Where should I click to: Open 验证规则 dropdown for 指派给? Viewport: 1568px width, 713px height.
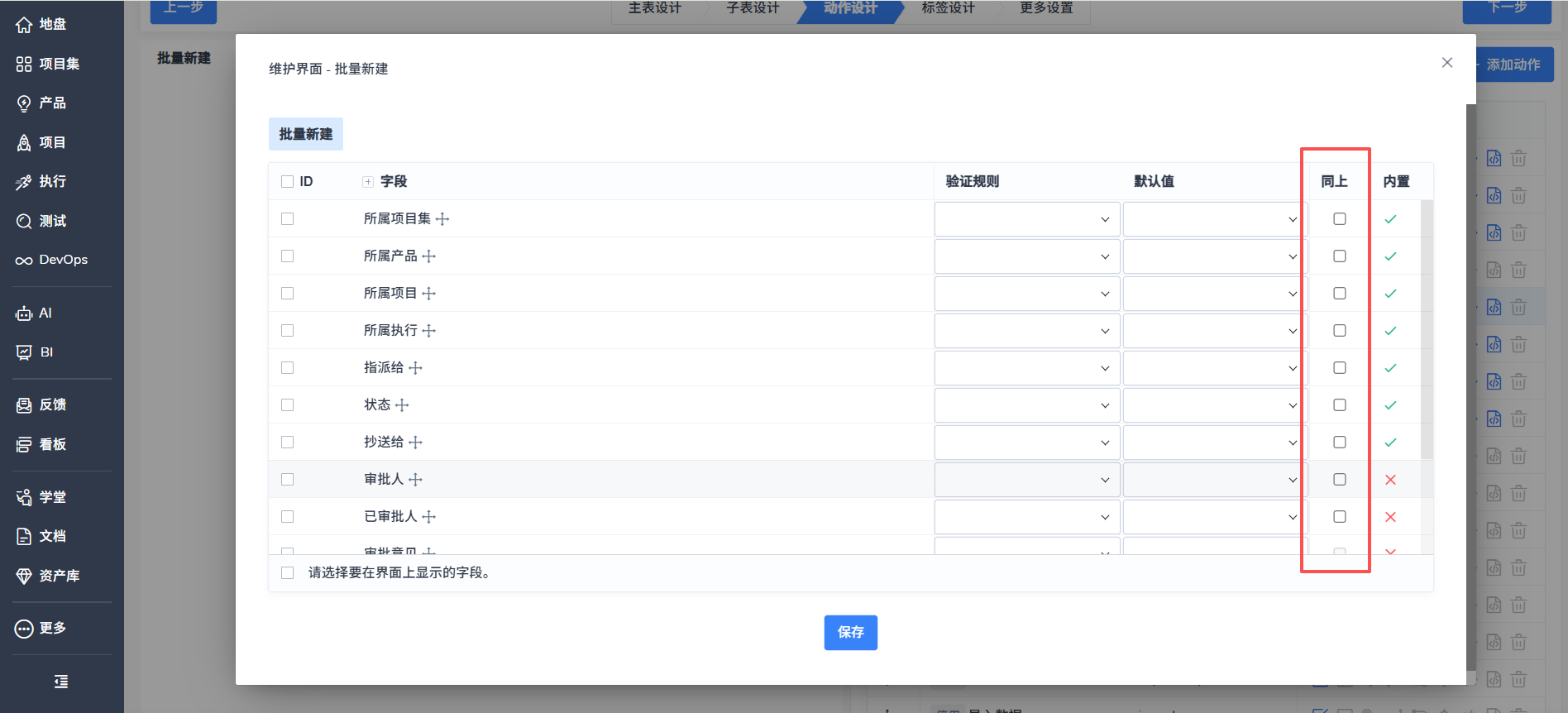(1027, 368)
